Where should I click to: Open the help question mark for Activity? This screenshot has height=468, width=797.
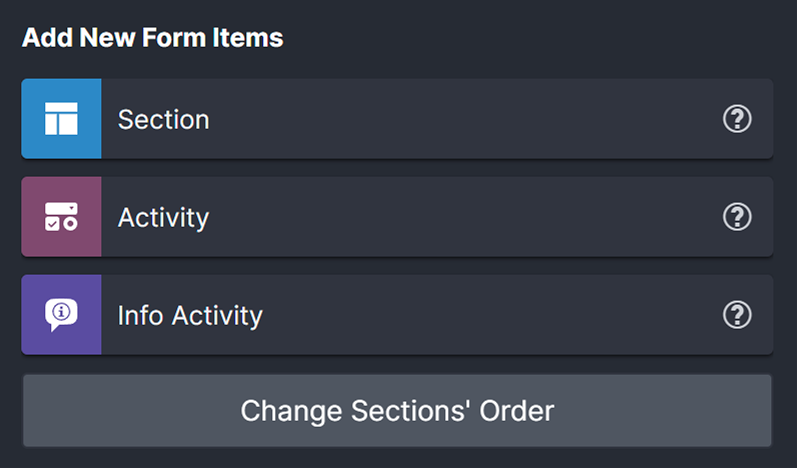pos(737,217)
